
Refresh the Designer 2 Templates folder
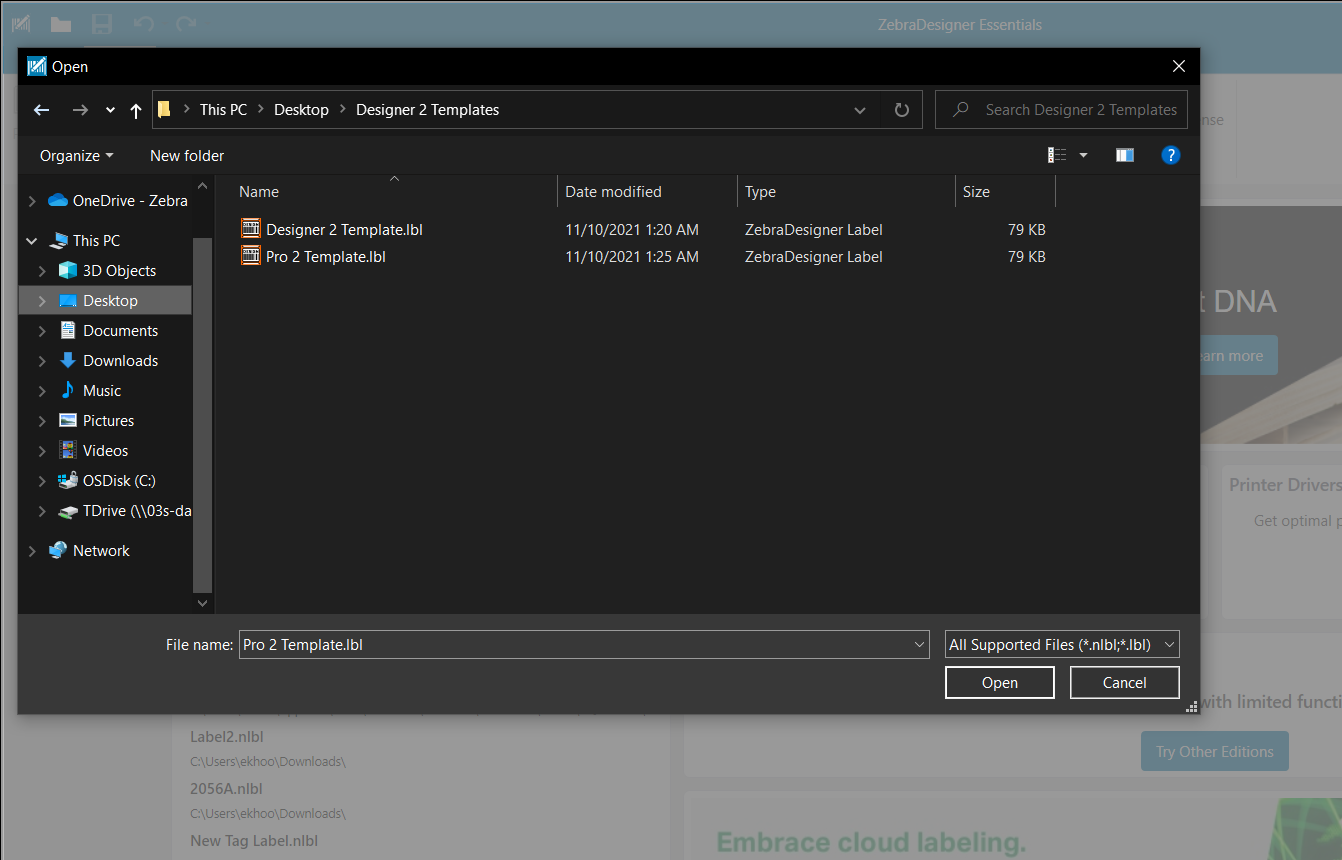(x=901, y=110)
